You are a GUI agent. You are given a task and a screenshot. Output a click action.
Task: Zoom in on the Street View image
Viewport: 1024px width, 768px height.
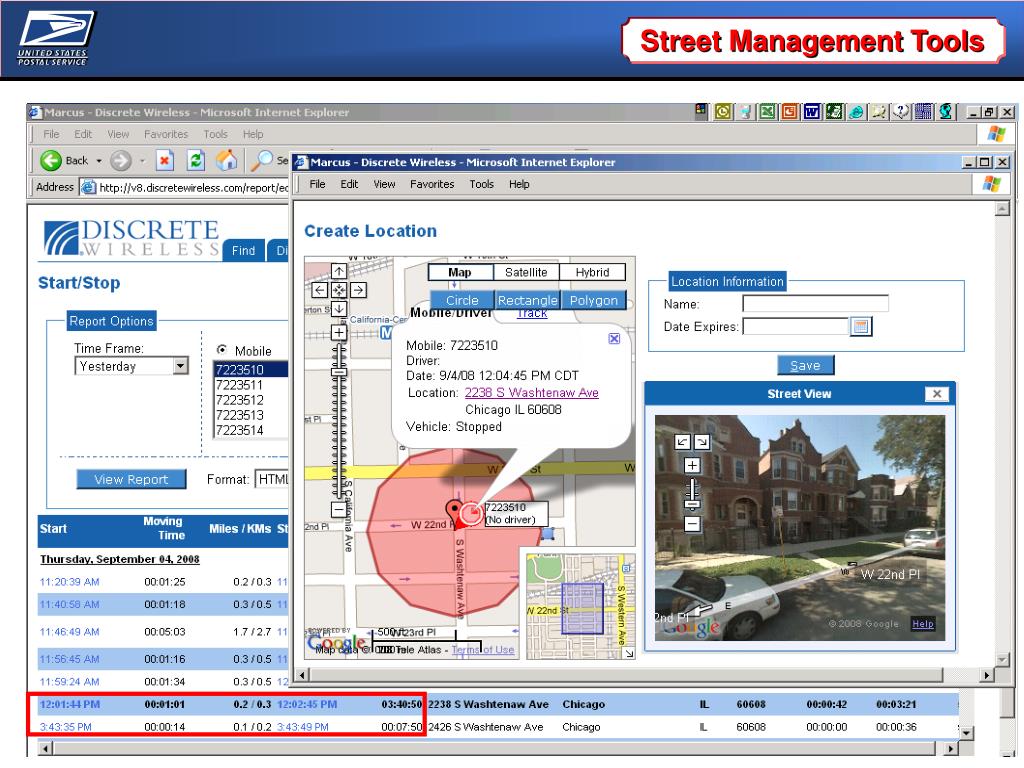pos(692,465)
